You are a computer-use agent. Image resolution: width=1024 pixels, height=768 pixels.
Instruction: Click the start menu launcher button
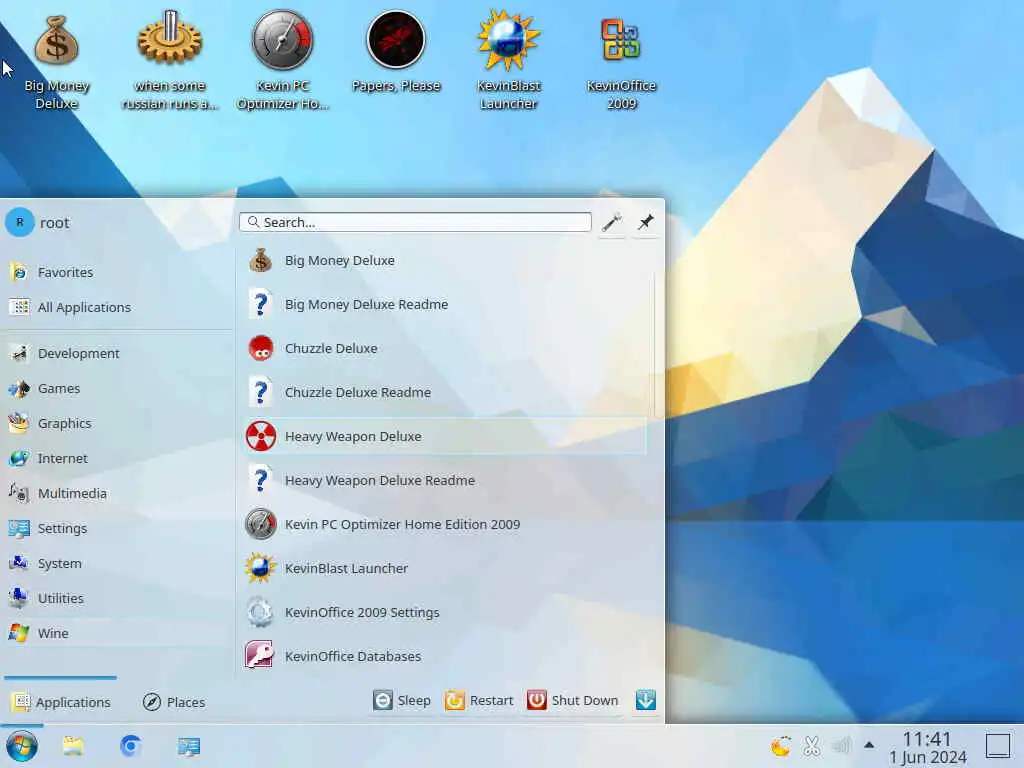click(x=22, y=746)
